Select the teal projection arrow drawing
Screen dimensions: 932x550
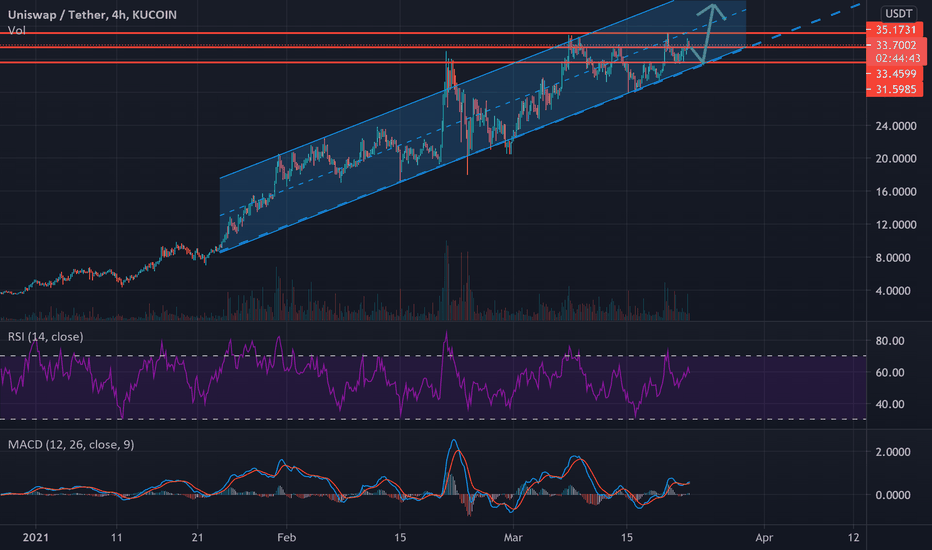(708, 33)
